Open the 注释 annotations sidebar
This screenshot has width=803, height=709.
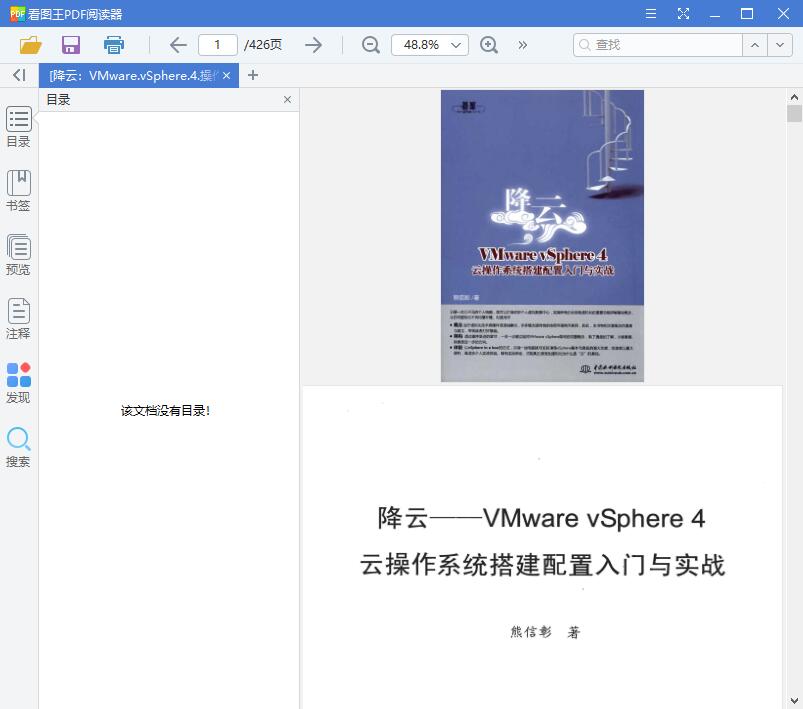pos(18,319)
